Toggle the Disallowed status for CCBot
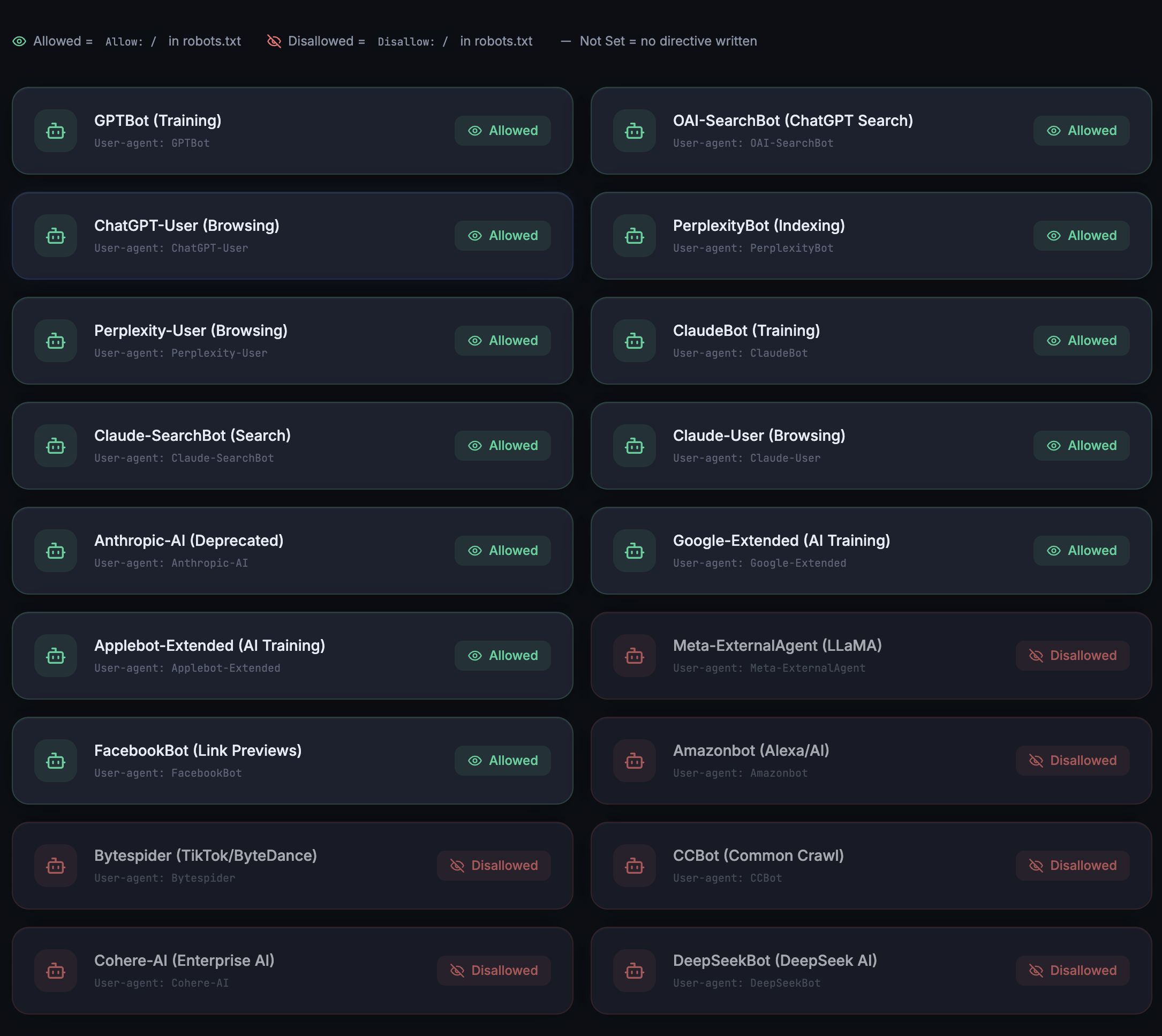Screen dimensions: 1162x1036 [1072, 865]
